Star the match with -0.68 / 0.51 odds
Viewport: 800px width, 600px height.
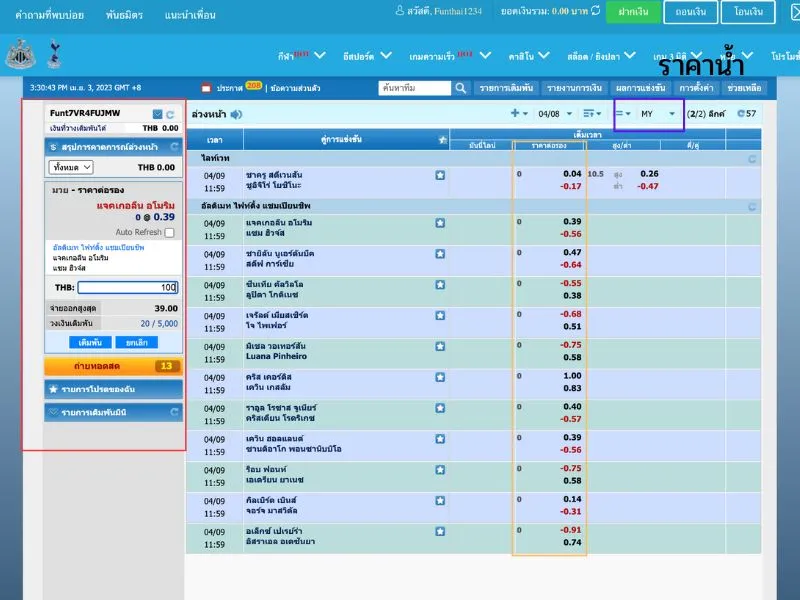pos(440,315)
